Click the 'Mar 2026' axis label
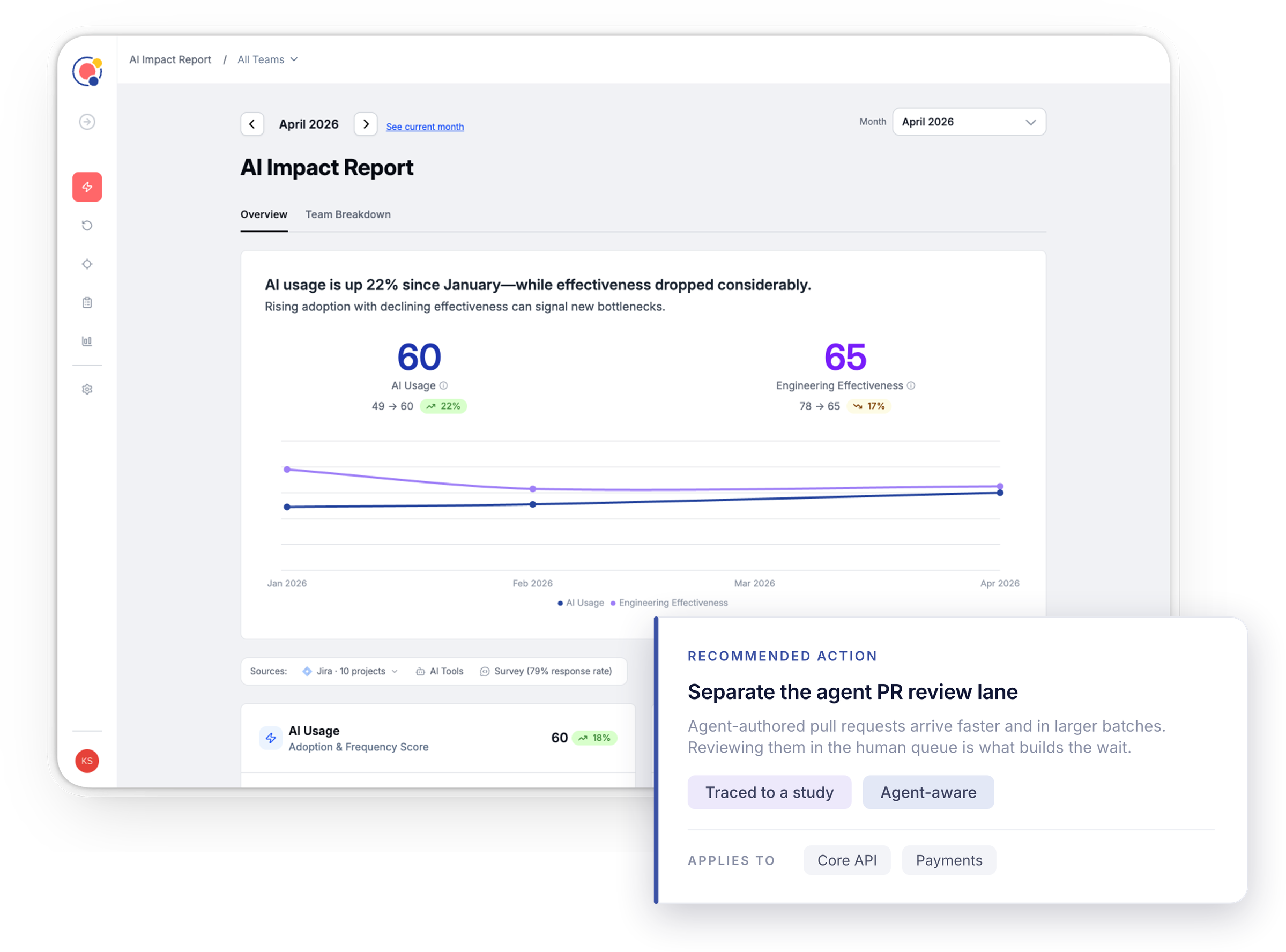 pos(754,583)
